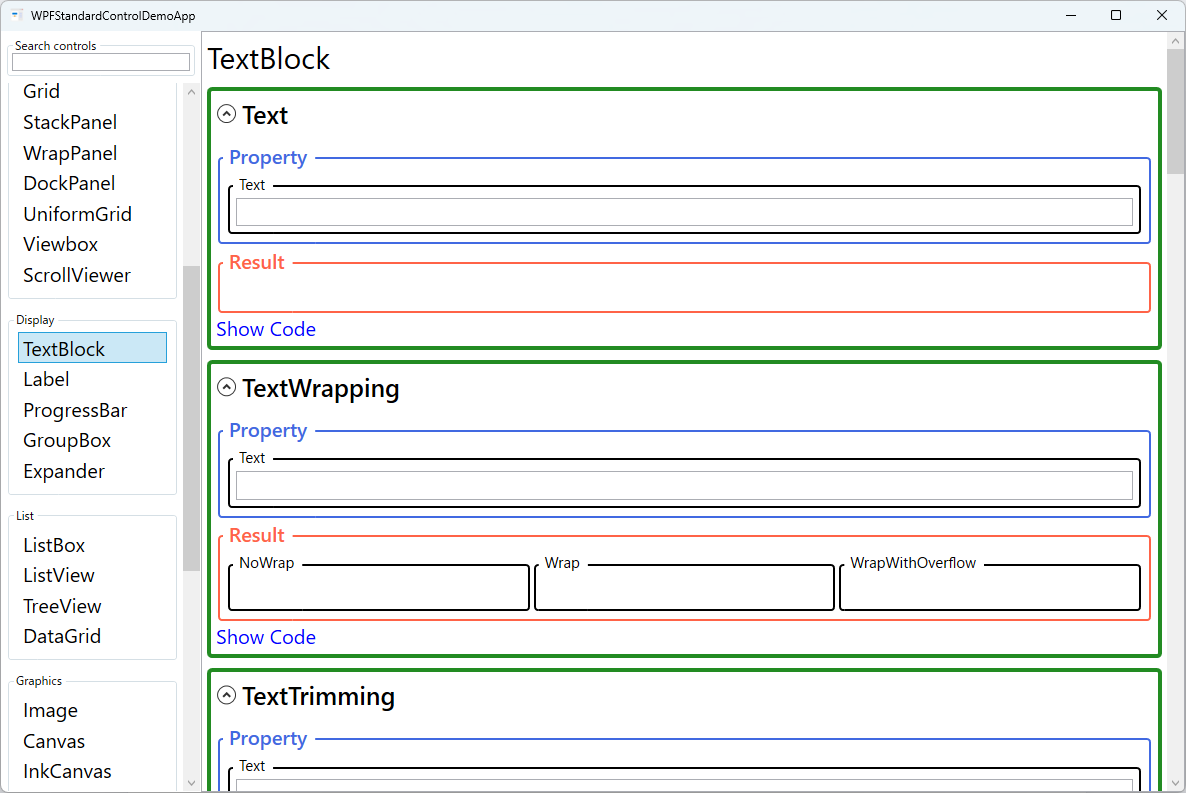Click sidebar scrollbar up arrow

coord(191,92)
